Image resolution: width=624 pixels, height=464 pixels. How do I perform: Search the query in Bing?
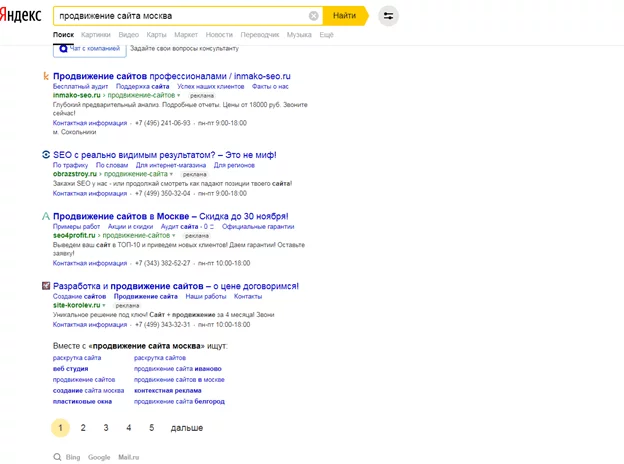(73, 457)
